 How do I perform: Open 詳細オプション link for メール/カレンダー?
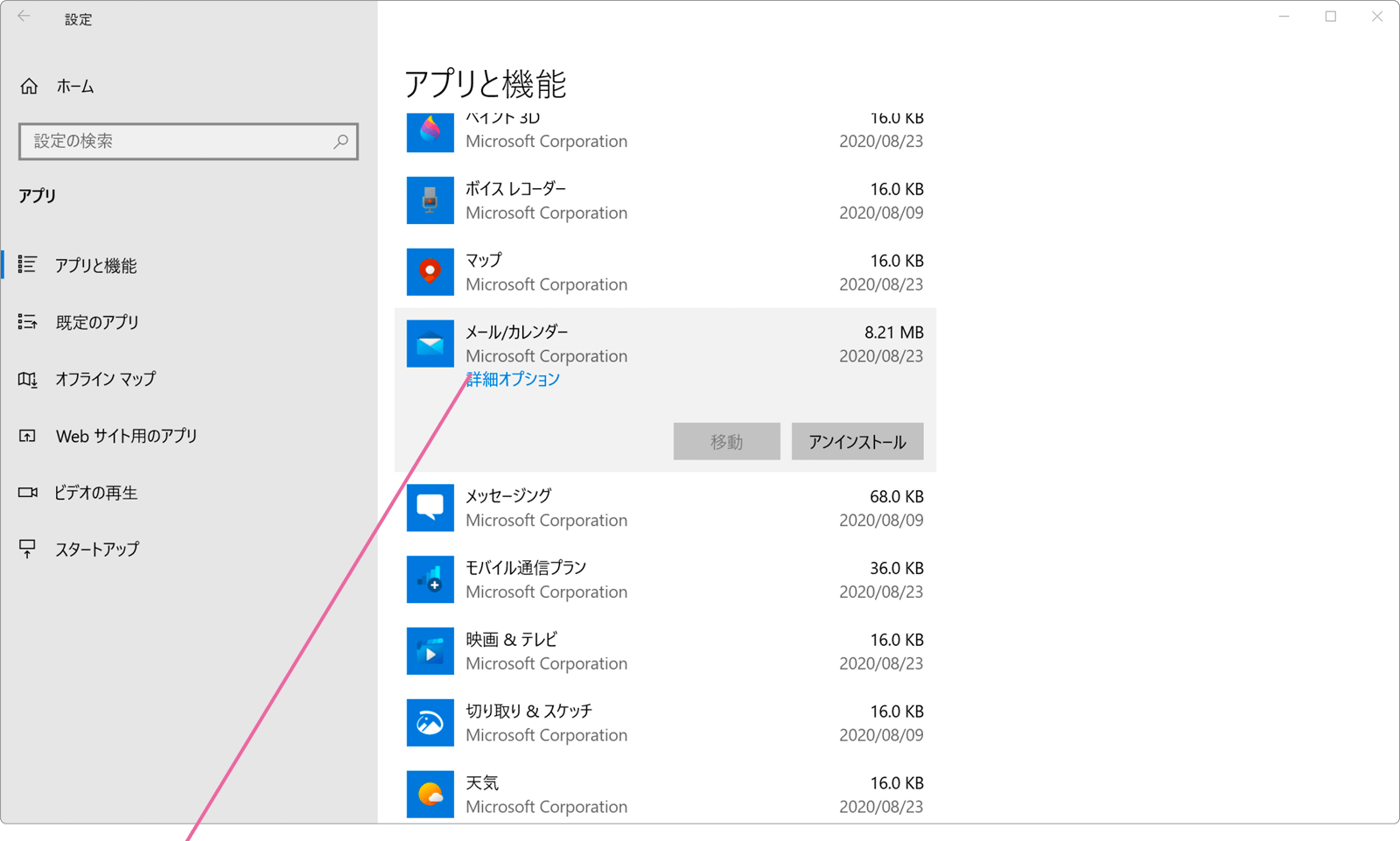coord(513,379)
